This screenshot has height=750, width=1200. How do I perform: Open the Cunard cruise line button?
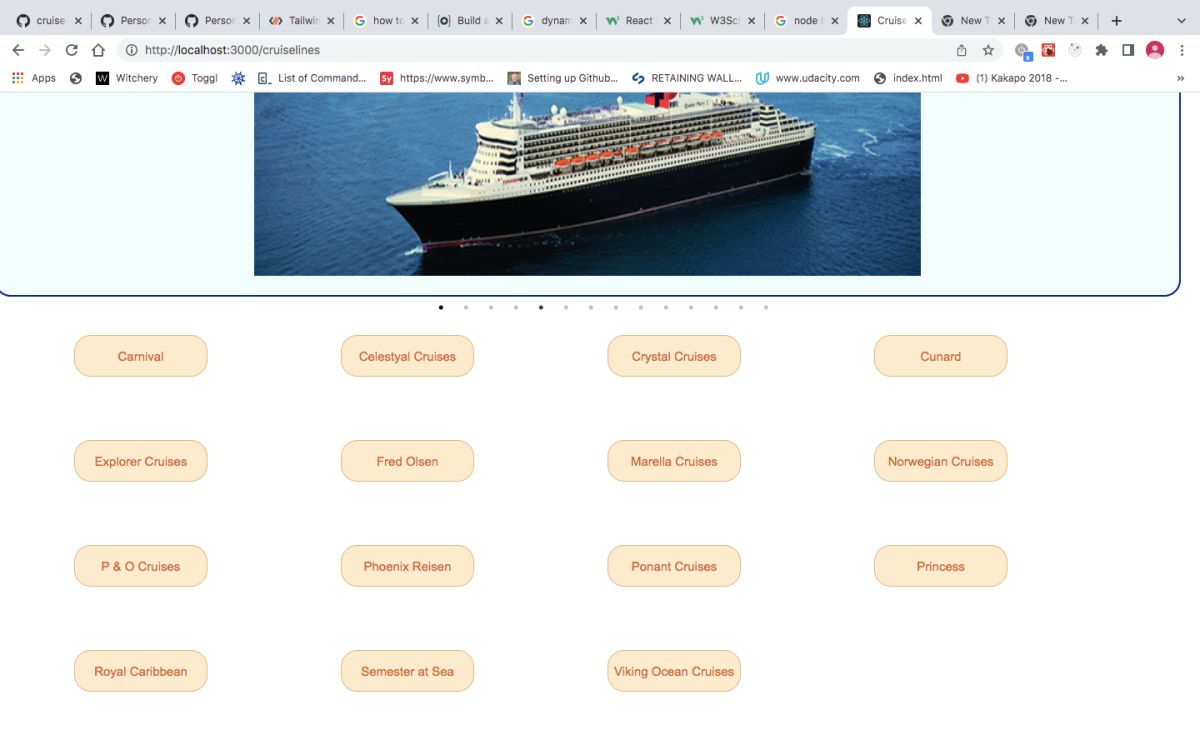click(940, 356)
